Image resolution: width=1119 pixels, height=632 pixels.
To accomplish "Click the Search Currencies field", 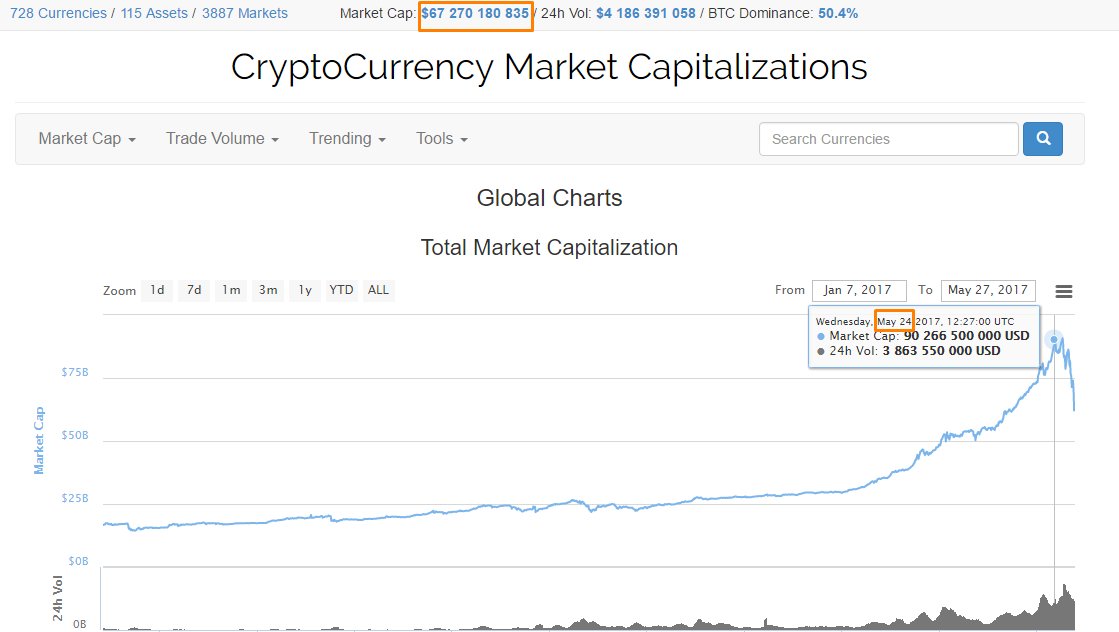I will 888,139.
